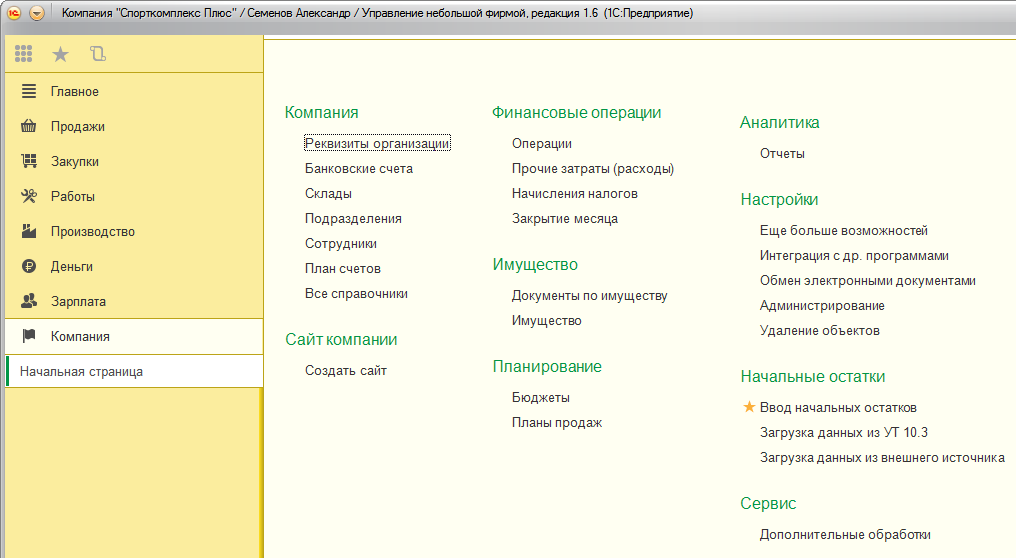Screen dimensions: 1016x558
Task: Click Создать сайт link
Action: point(346,371)
